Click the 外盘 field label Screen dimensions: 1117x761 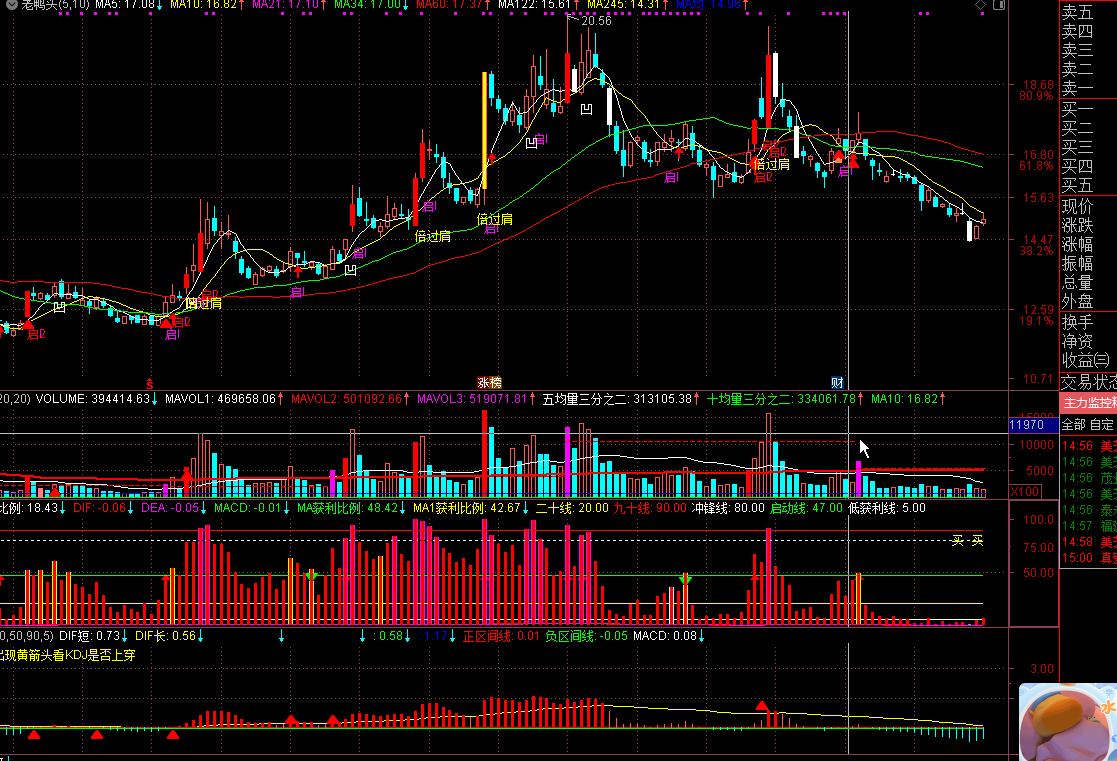[x=1077, y=301]
